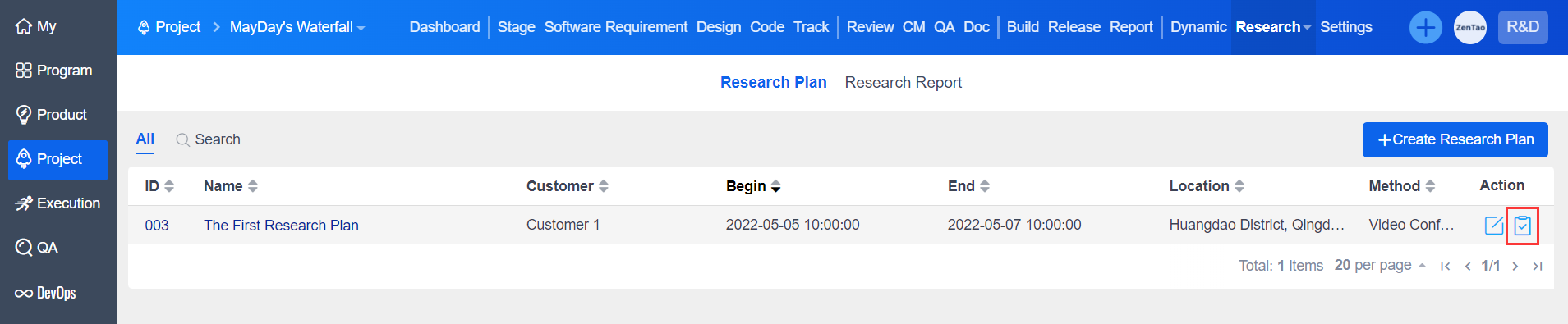Viewport: 1568px width, 324px height.
Task: Sort by the Customer column header
Action: [568, 186]
